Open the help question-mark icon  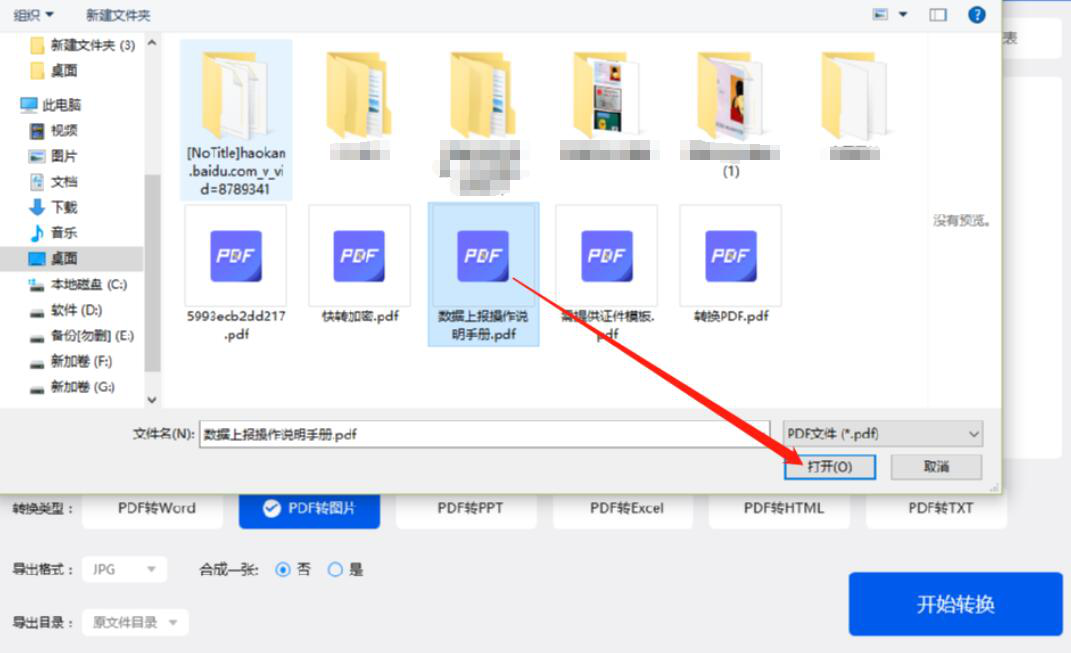tap(977, 14)
